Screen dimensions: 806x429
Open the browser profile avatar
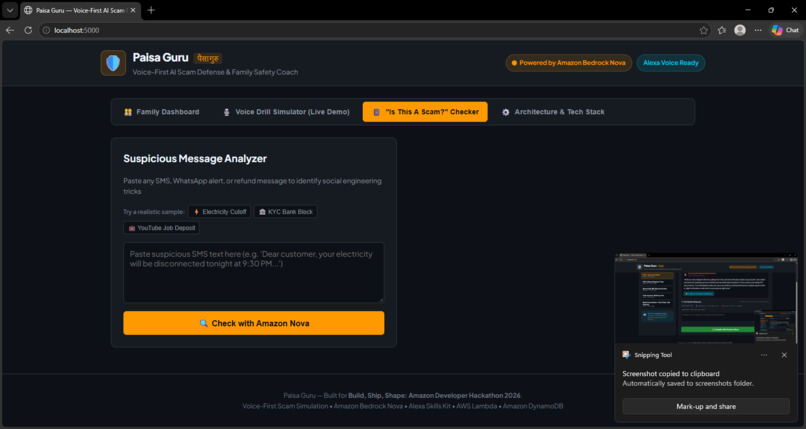pyautogui.click(x=740, y=30)
